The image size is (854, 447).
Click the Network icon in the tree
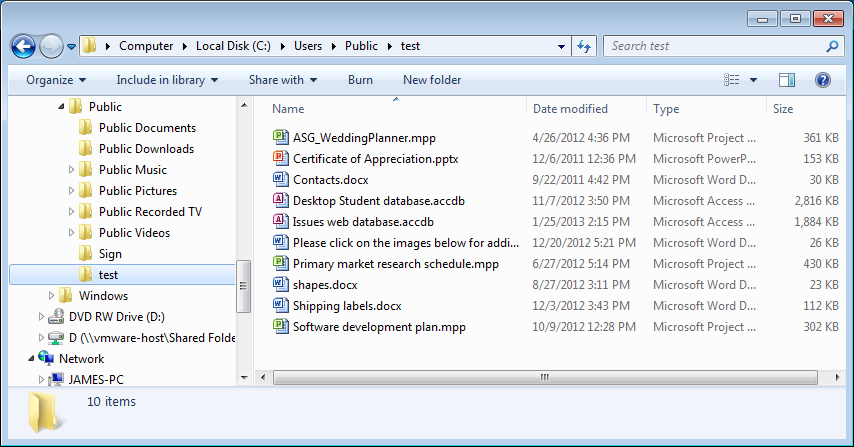46,358
